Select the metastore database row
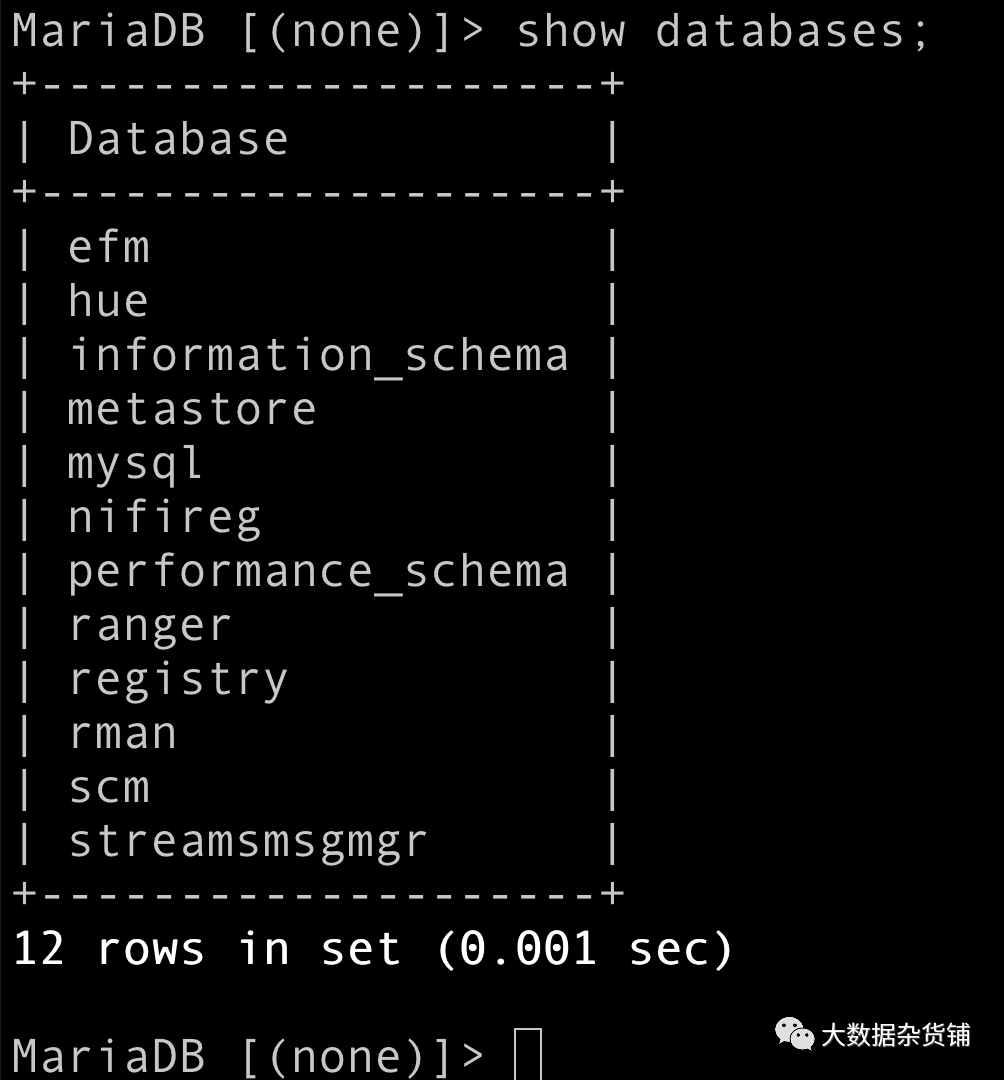This screenshot has height=1080, width=1004. tap(192, 409)
